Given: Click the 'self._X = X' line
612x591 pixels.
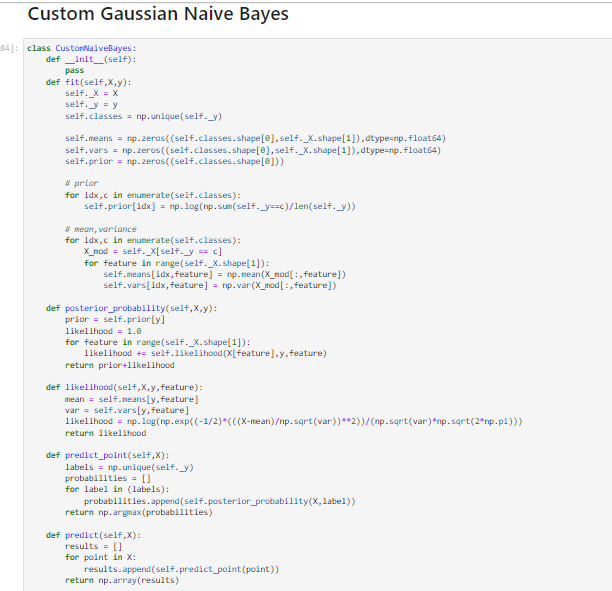Looking at the screenshot, I should (x=91, y=94).
